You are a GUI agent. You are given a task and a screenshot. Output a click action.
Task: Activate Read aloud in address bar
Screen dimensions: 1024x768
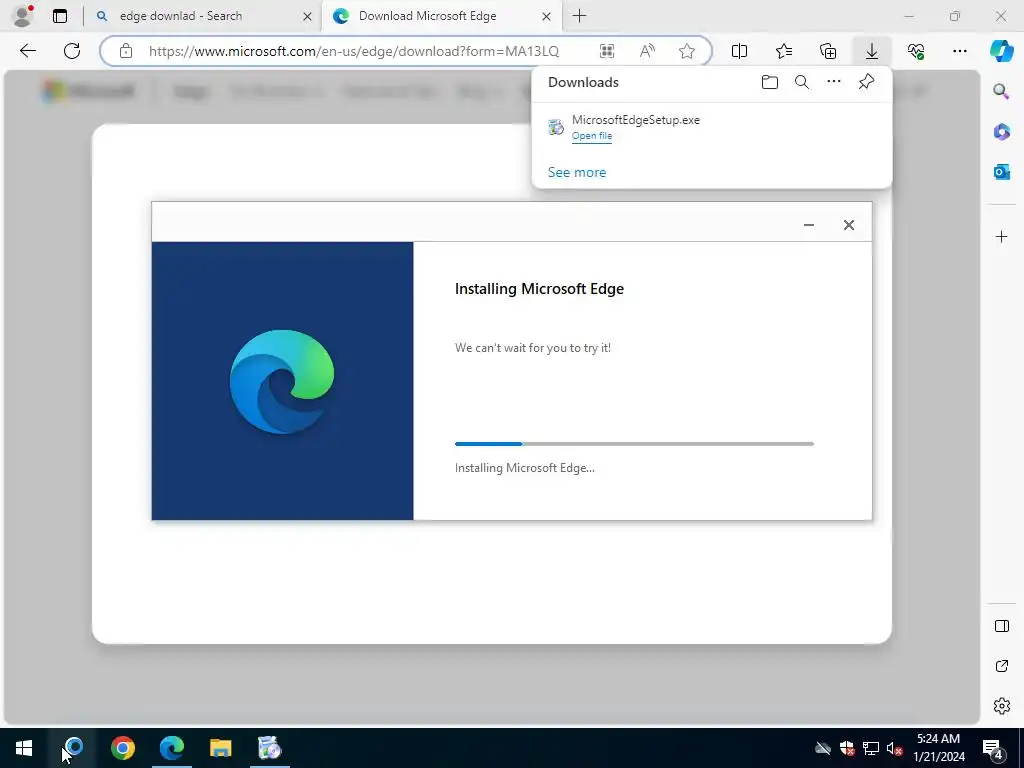pos(647,51)
